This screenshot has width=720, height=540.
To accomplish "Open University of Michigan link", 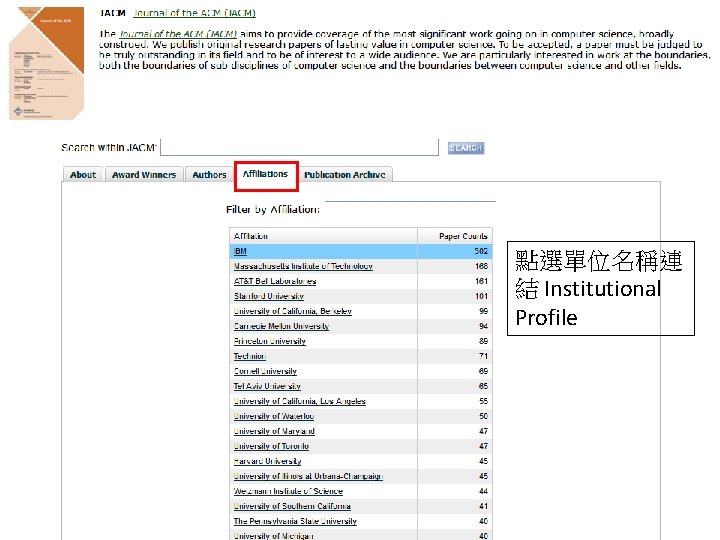I will pos(274,536).
